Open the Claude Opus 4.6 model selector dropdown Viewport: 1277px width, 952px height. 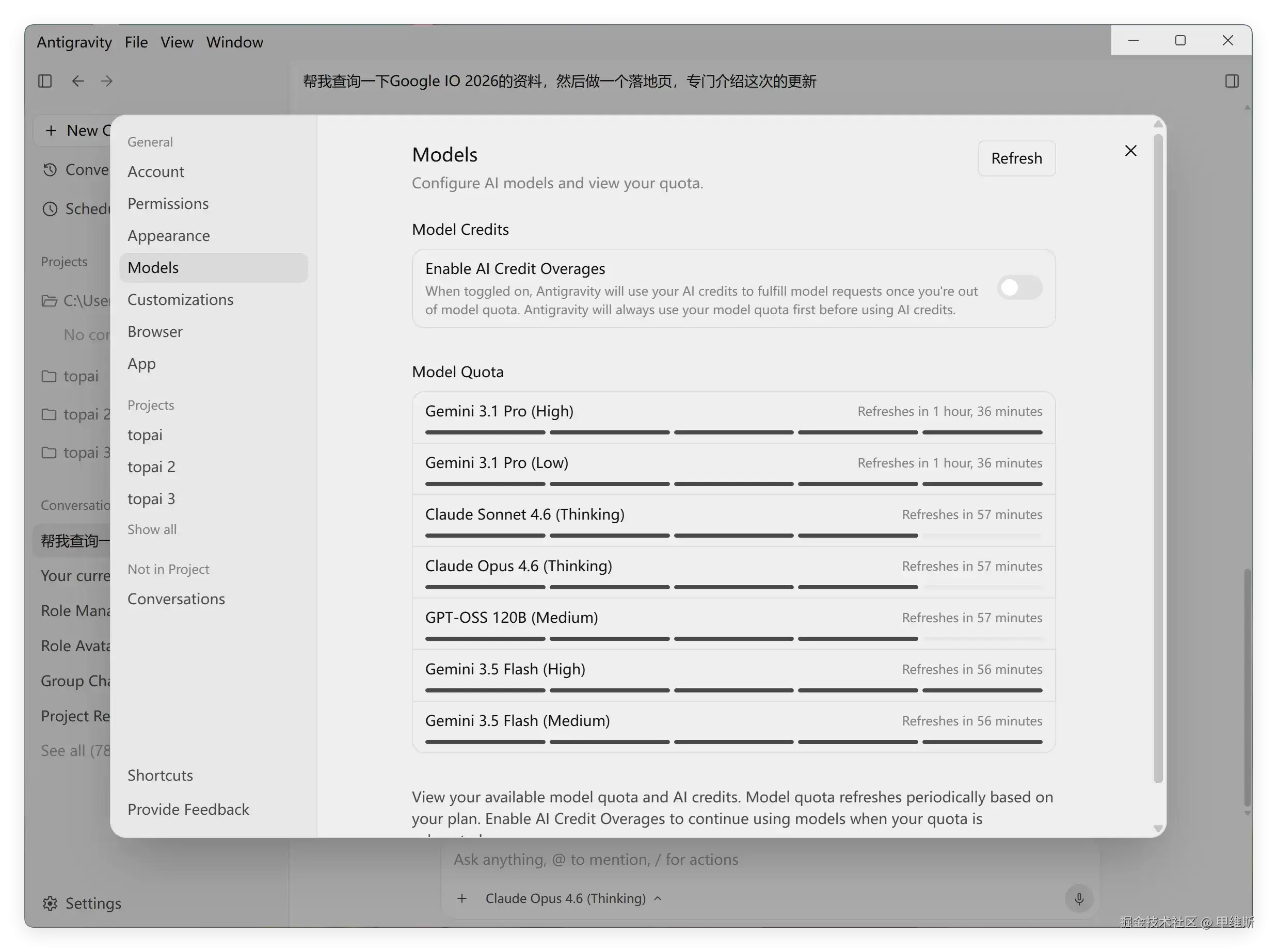[x=573, y=898]
